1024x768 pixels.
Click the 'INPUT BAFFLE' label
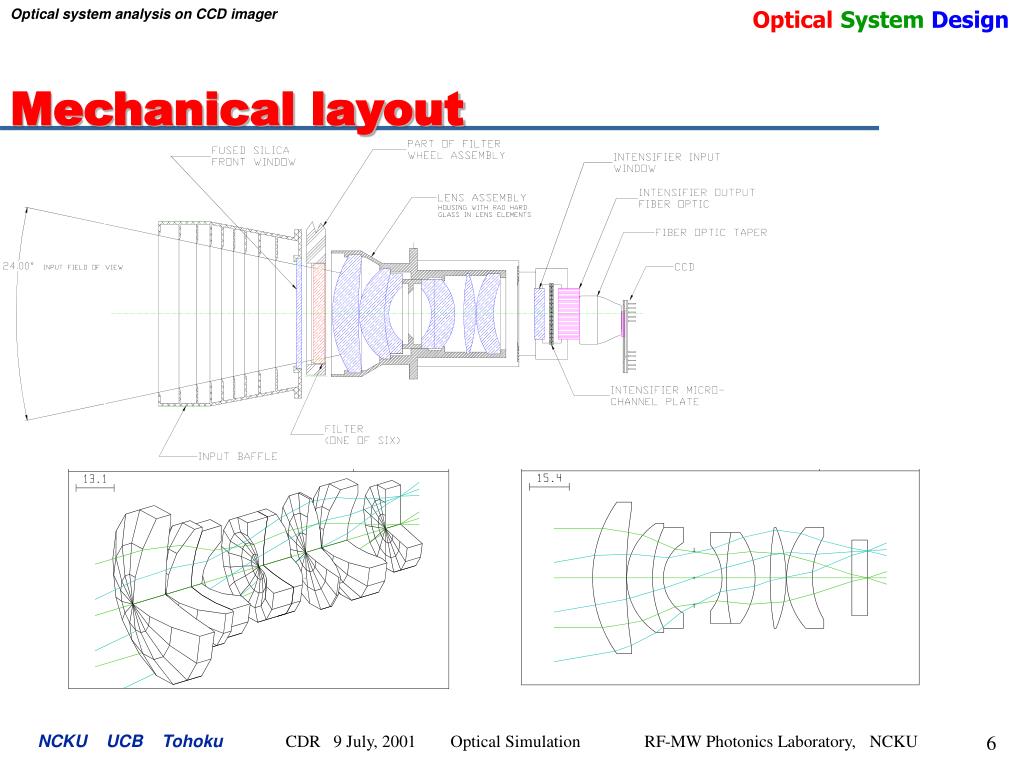(238, 456)
